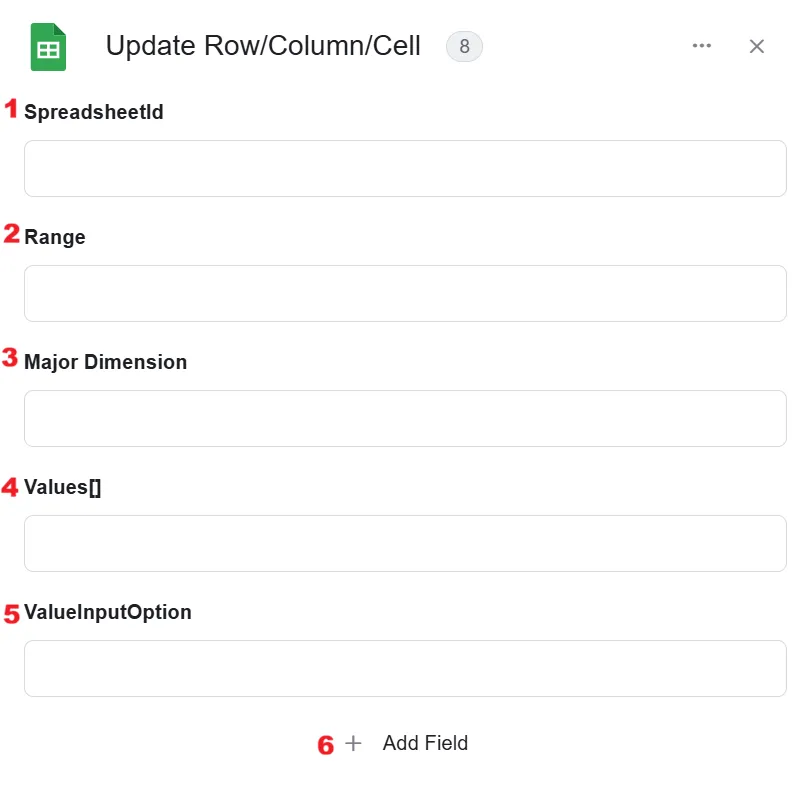Click the green Google Sheets icon
801x799 pixels.
[48, 47]
